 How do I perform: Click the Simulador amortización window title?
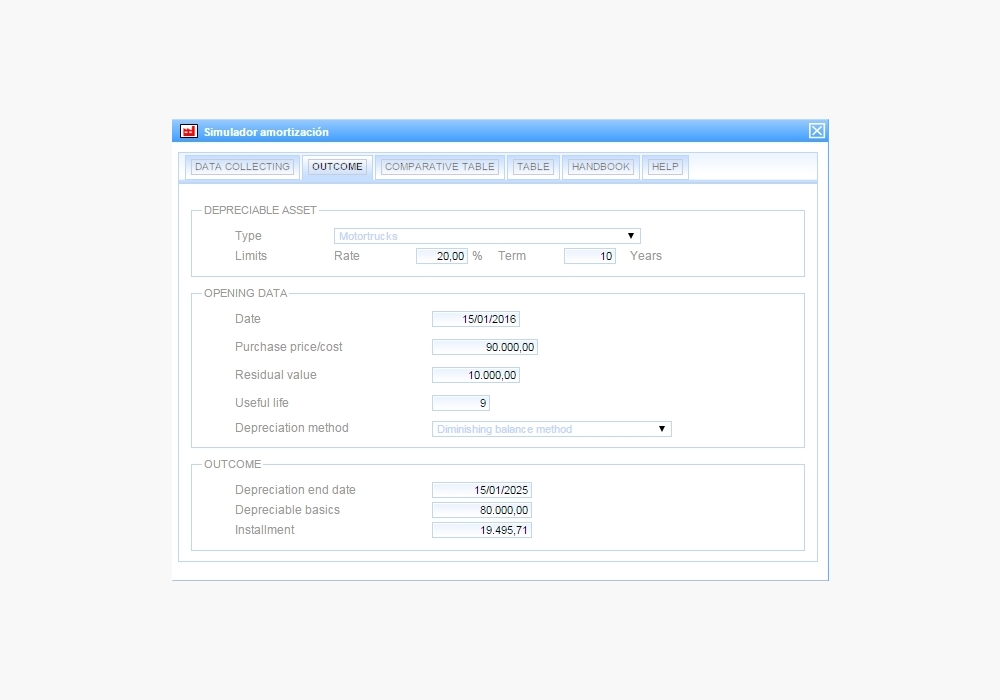pos(266,132)
